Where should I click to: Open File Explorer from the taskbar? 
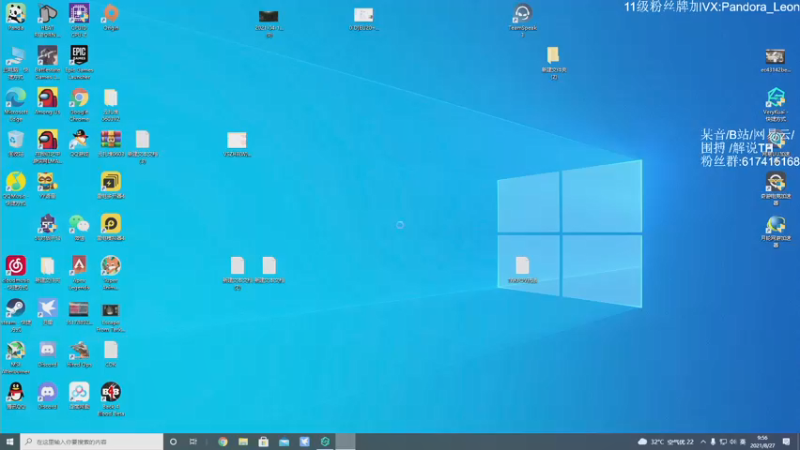pyautogui.click(x=243, y=441)
